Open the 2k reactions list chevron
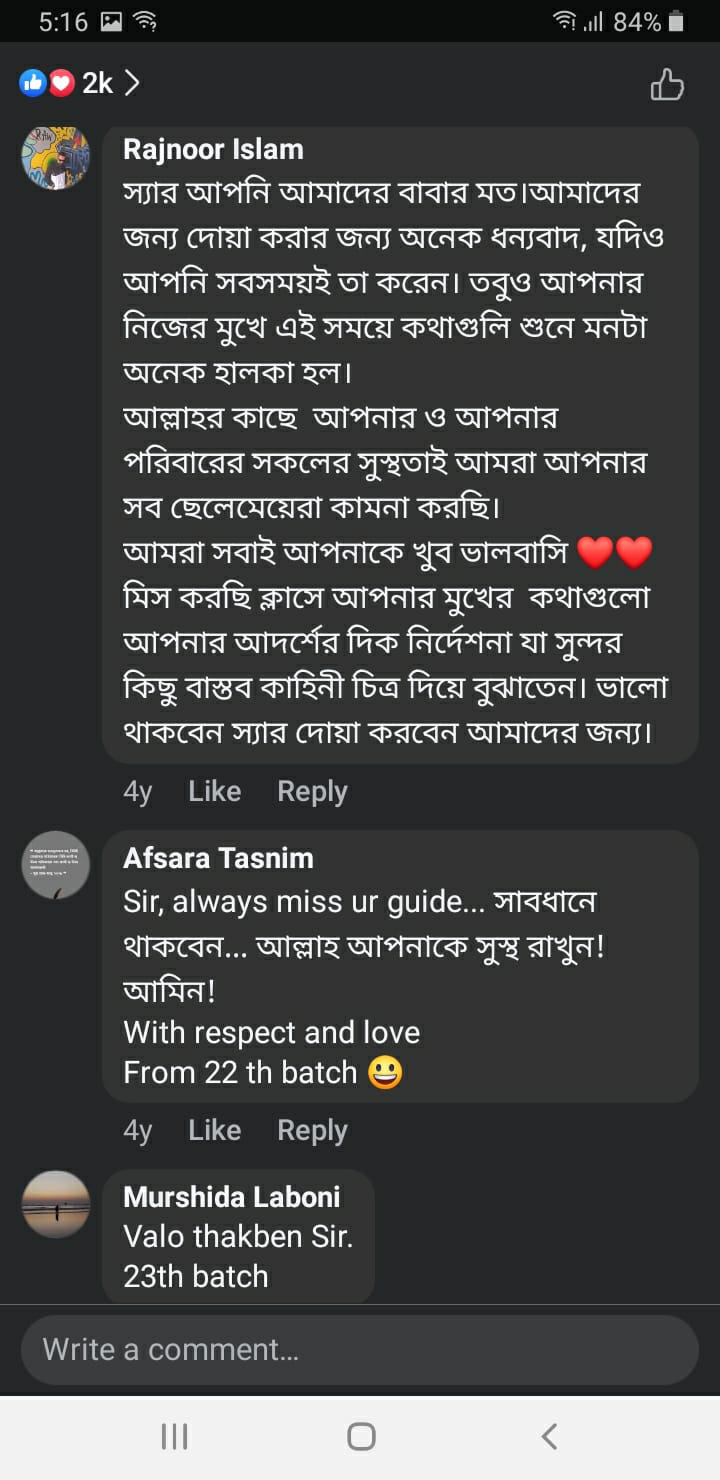The width and height of the screenshot is (720, 1480). coord(132,84)
